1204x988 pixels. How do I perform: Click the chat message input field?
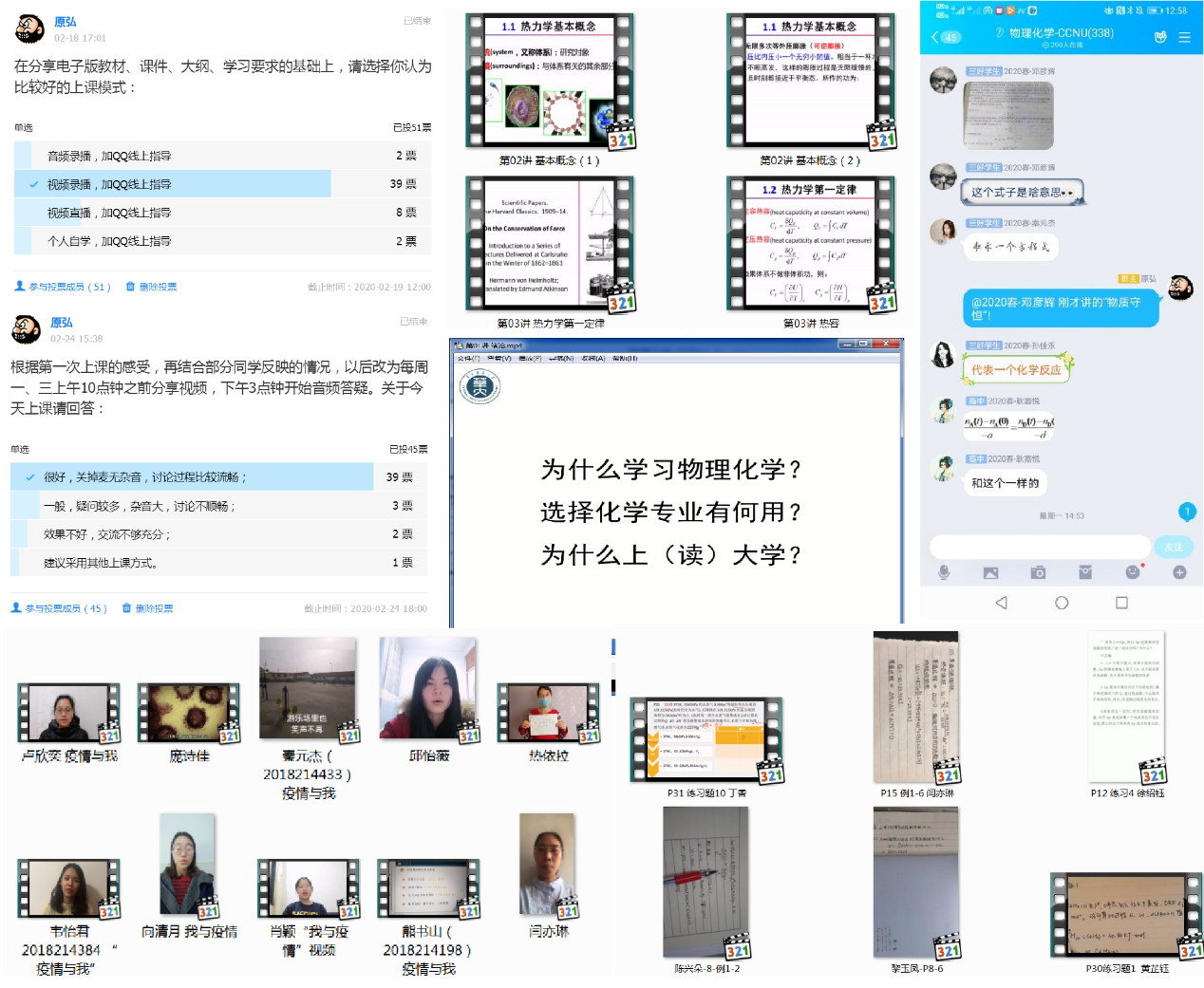1039,547
